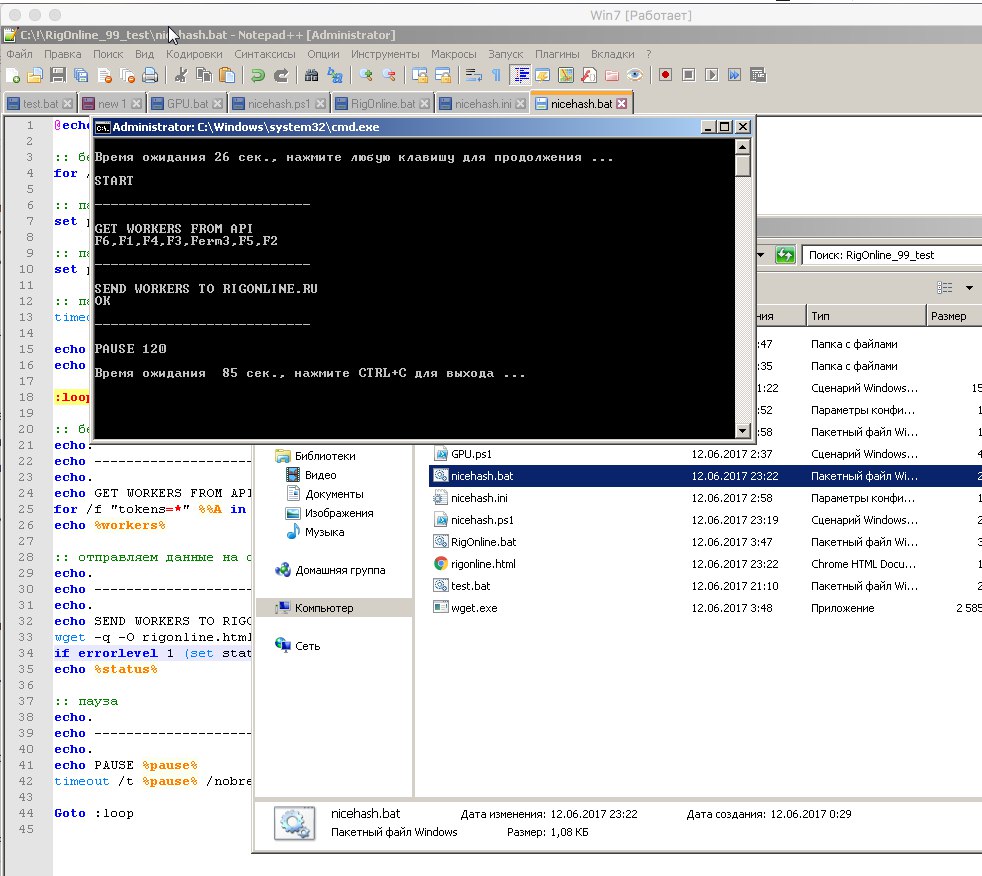Click the cmd.exe title bar icon
The image size is (982, 876).
[102, 127]
